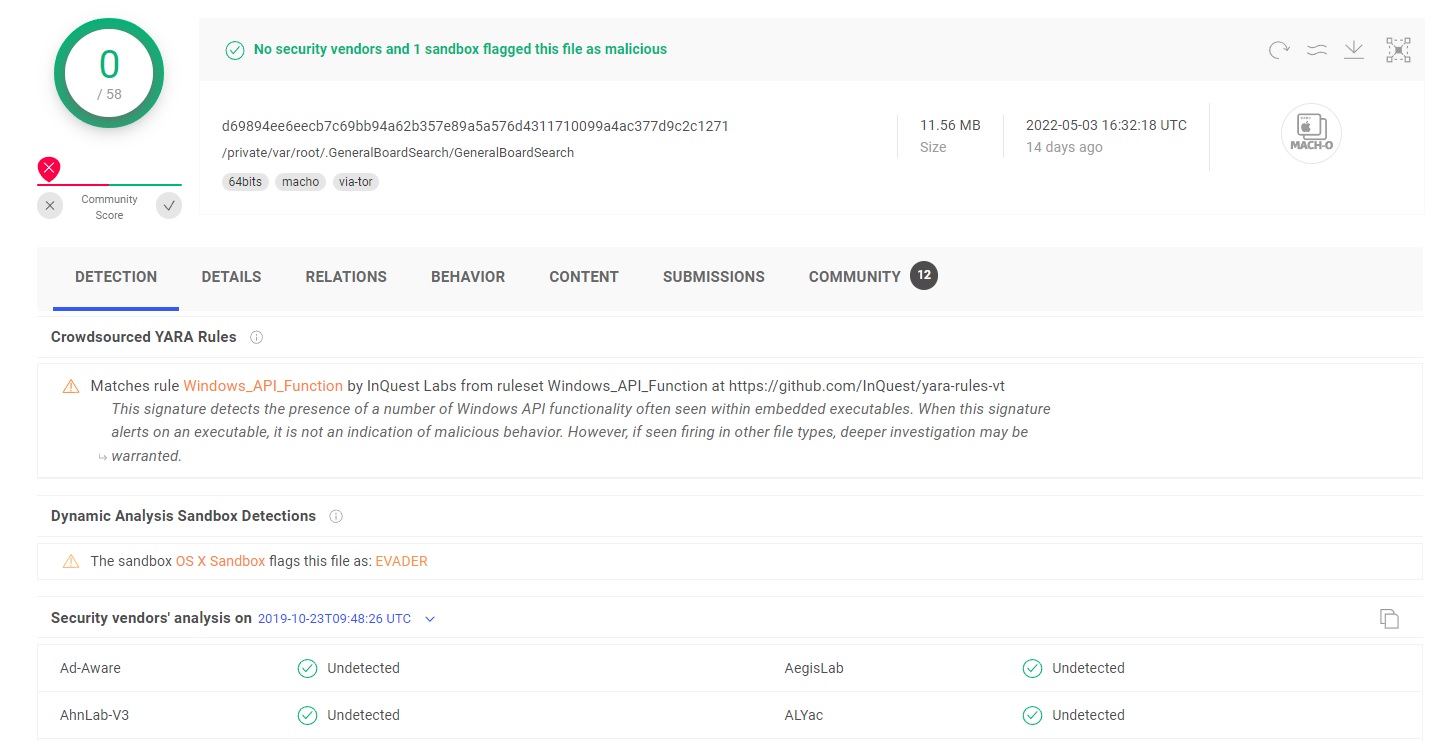Click the Community Score label
The width and height of the screenshot is (1444, 741).
(109, 207)
